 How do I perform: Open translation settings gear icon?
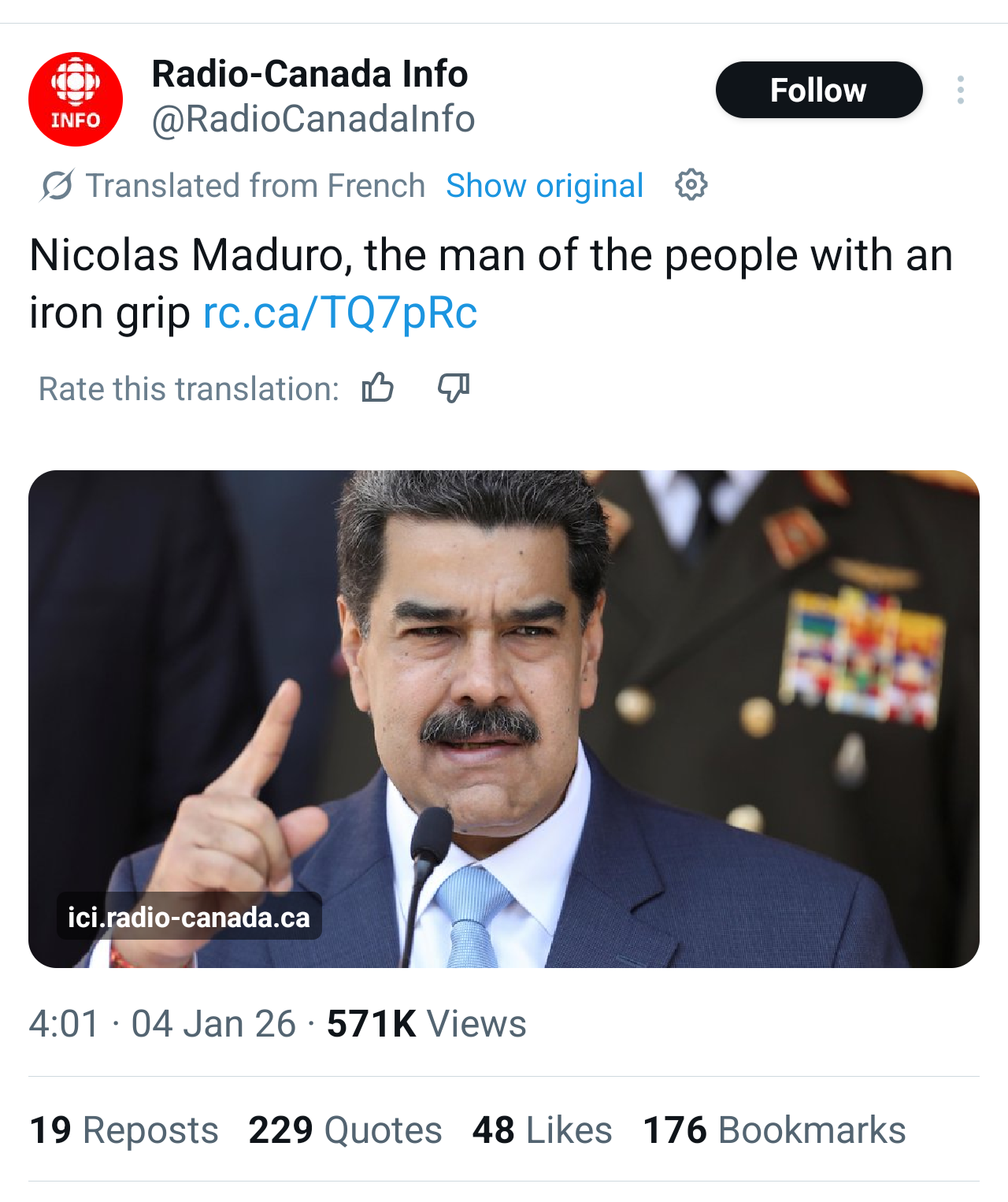point(691,185)
